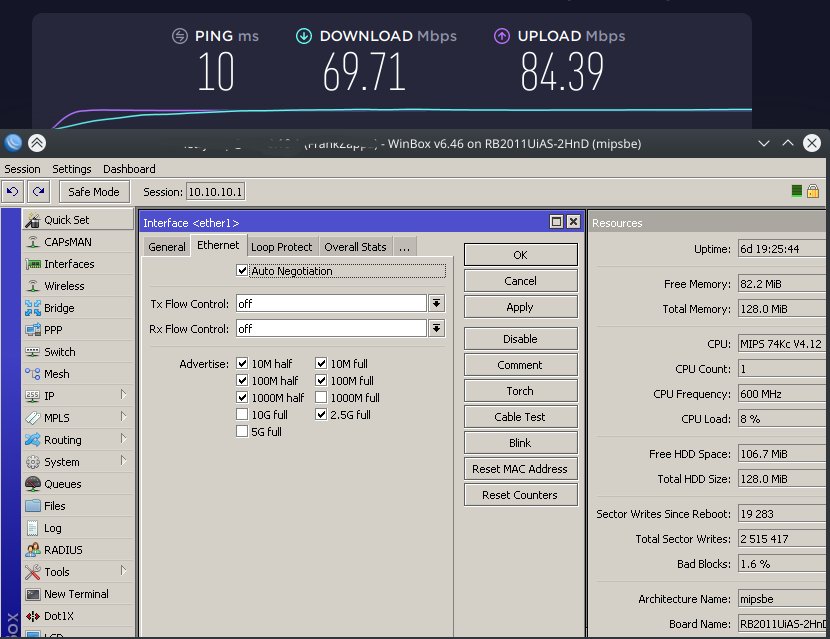
Task: Click the Apply button
Action: click(520, 307)
